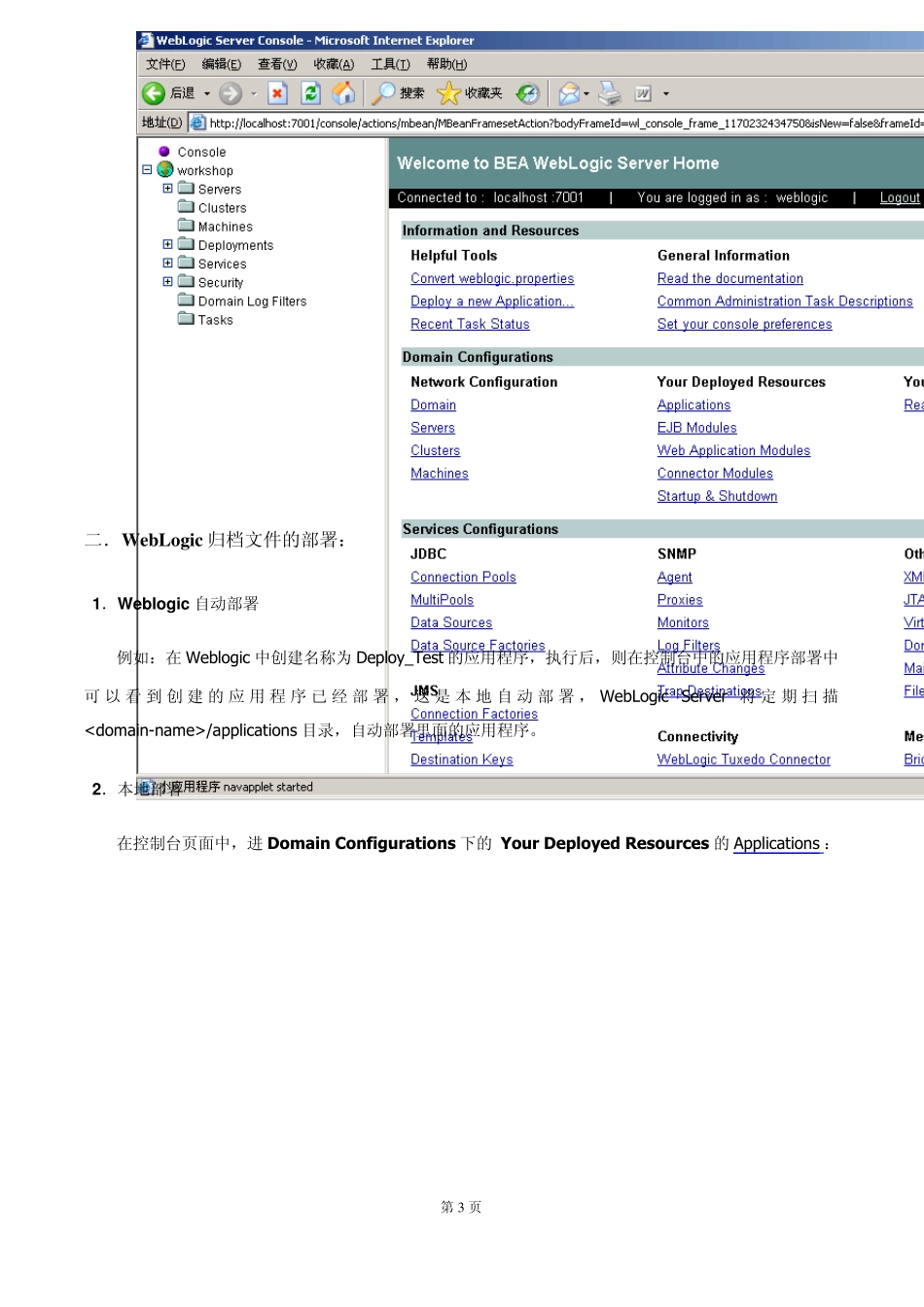Open the SNMP Agent link
The height and width of the screenshot is (1307, 924).
[x=675, y=577]
